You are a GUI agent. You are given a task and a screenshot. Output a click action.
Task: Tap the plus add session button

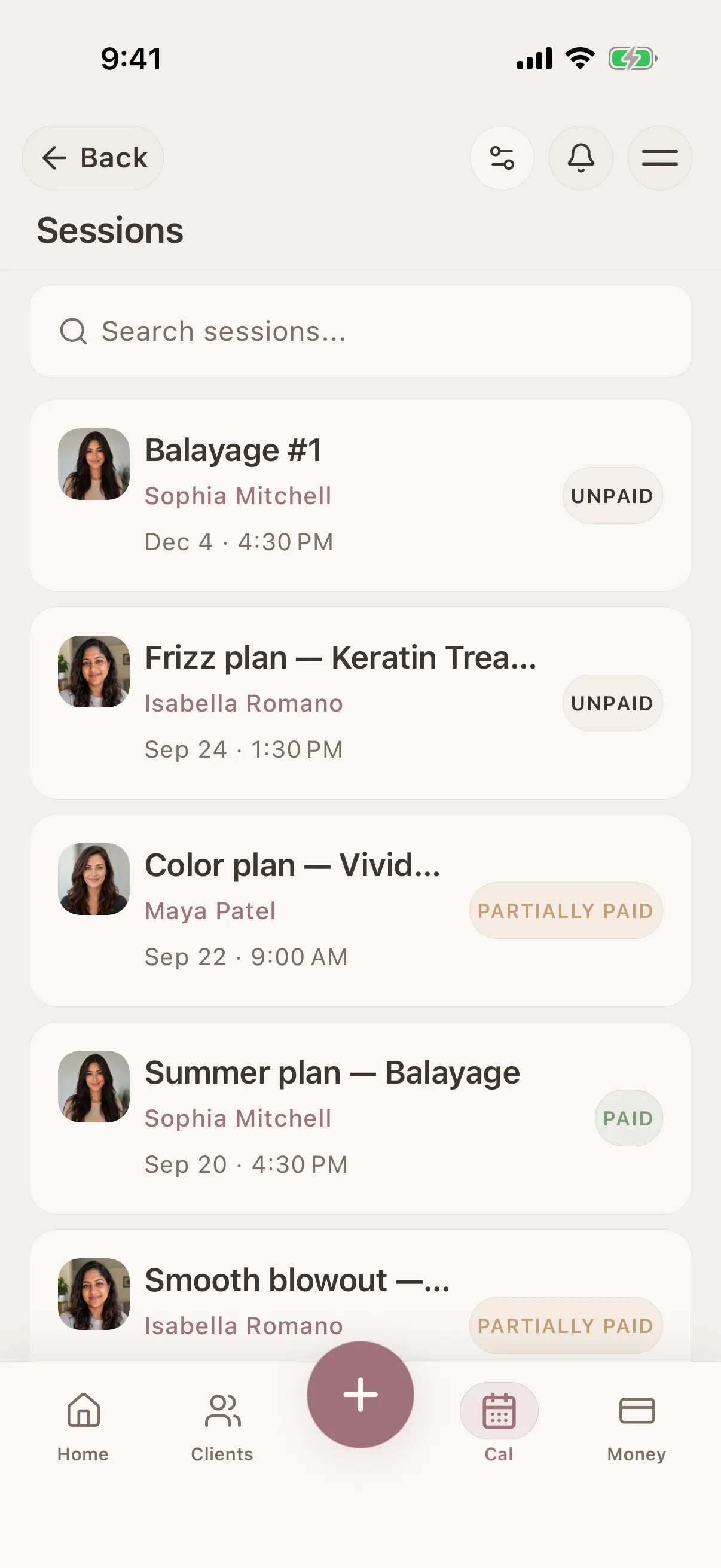(360, 1394)
